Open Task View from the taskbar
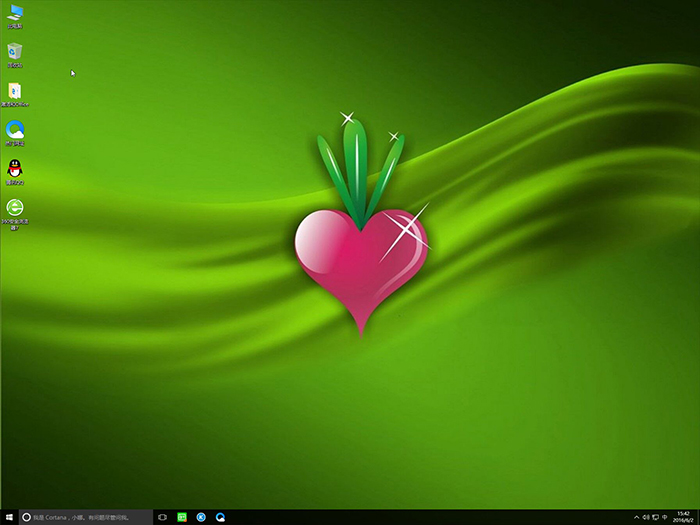Screen dimensions: 700x525 162,517
